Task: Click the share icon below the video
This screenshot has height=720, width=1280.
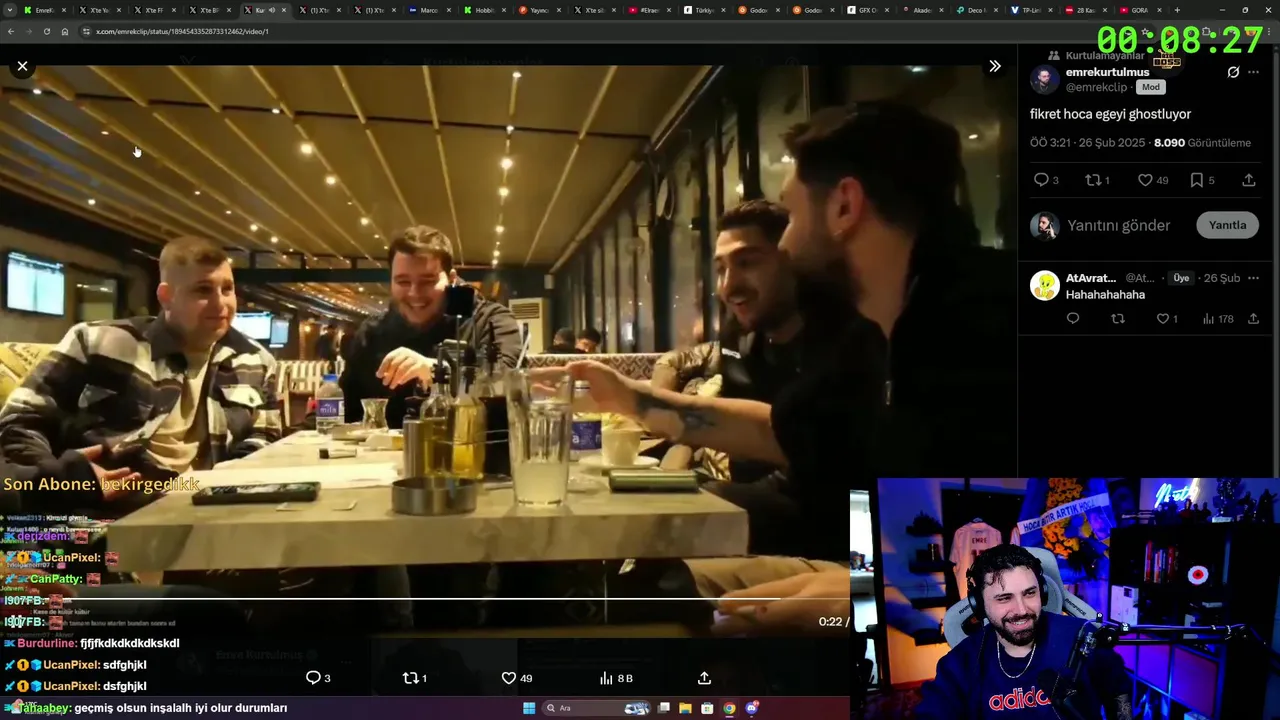Action: 704,678
